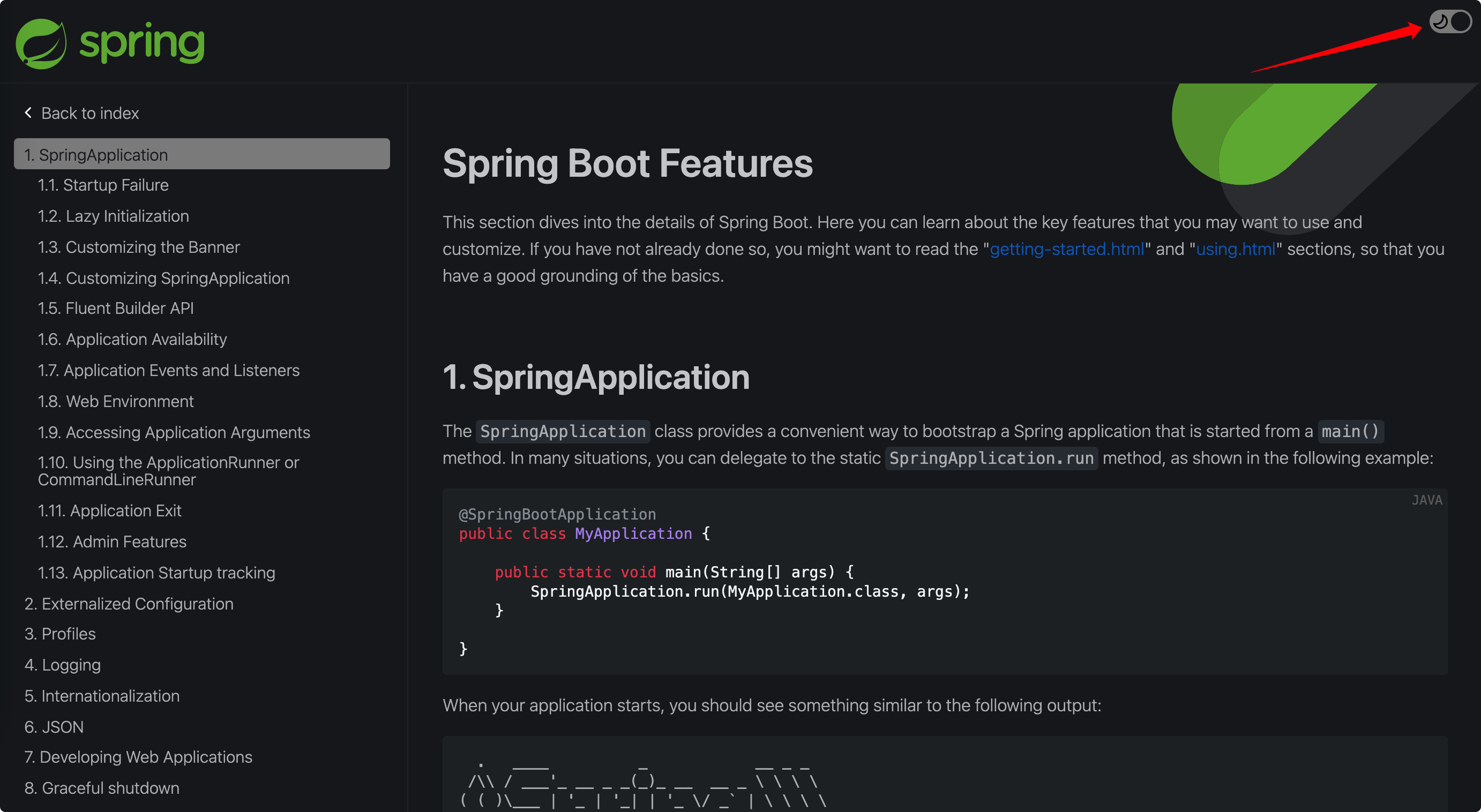
Task: Expand 2. Externalized Configuration section
Action: click(x=129, y=604)
